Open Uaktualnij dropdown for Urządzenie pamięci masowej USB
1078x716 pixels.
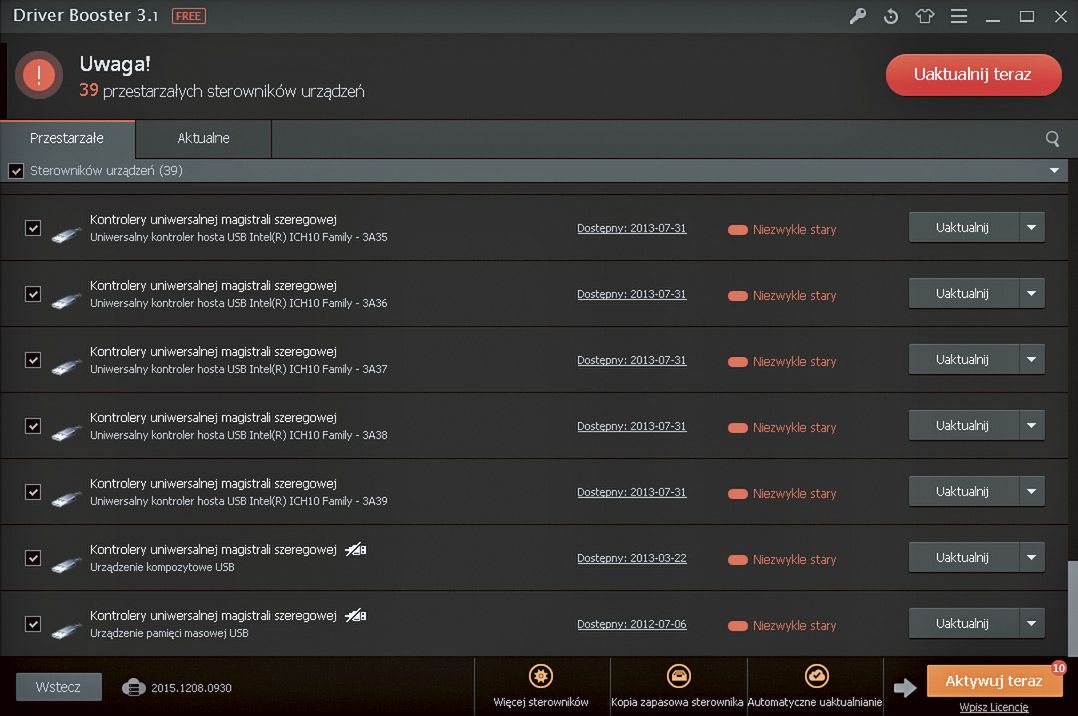[x=1031, y=624]
